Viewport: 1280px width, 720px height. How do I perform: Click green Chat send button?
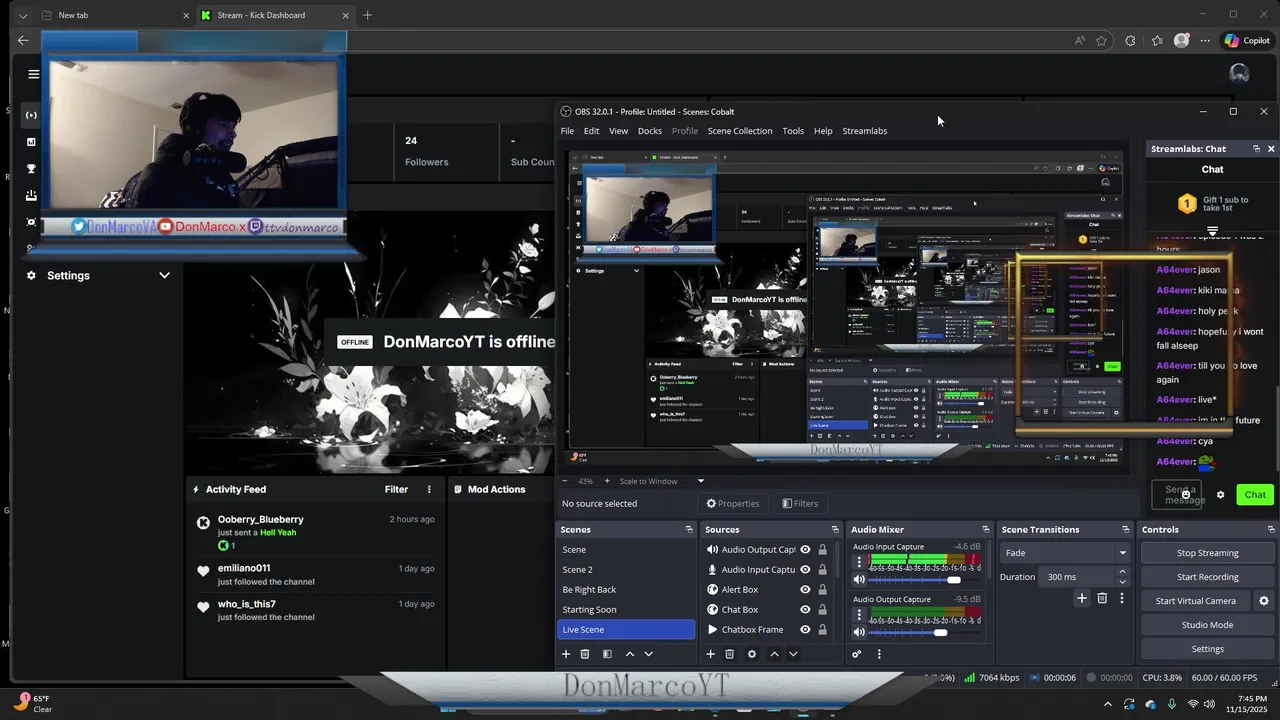pos(1255,495)
